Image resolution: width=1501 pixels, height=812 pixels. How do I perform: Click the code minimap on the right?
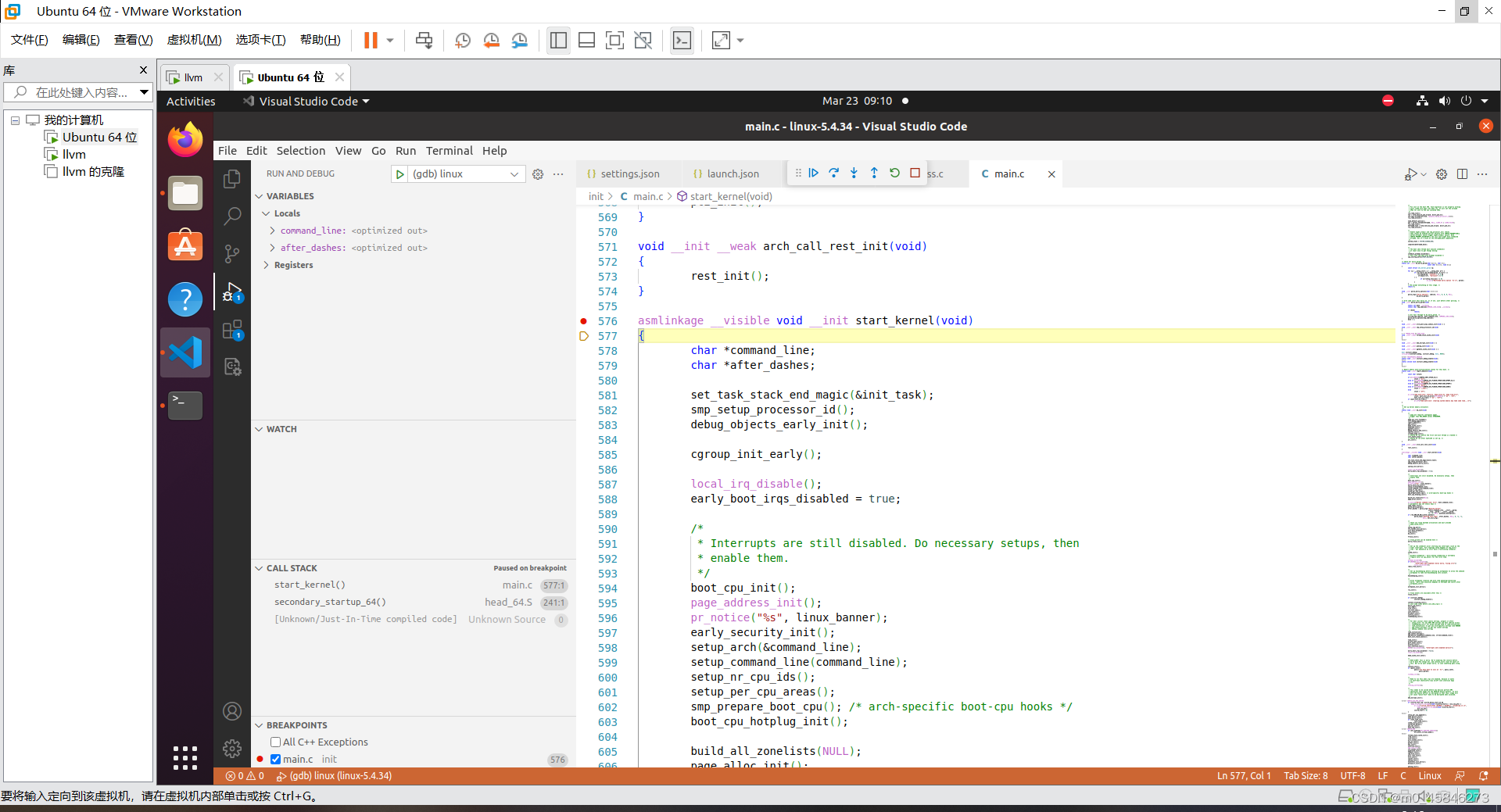tap(1443, 485)
